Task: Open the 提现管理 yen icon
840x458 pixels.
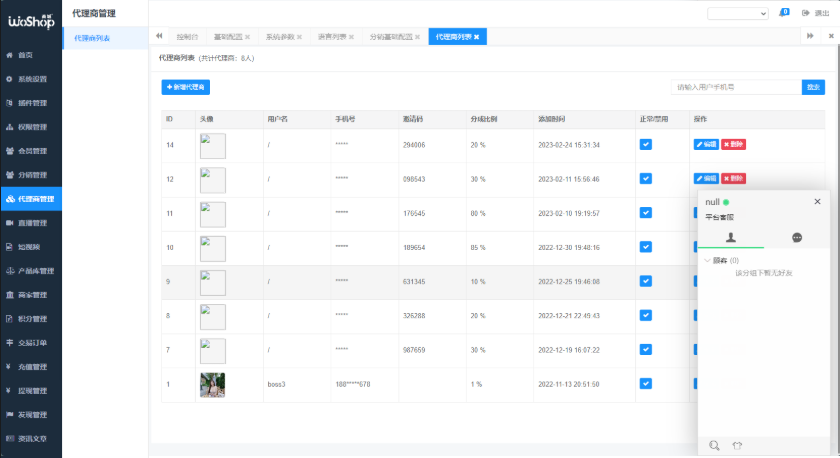Action: (9, 391)
